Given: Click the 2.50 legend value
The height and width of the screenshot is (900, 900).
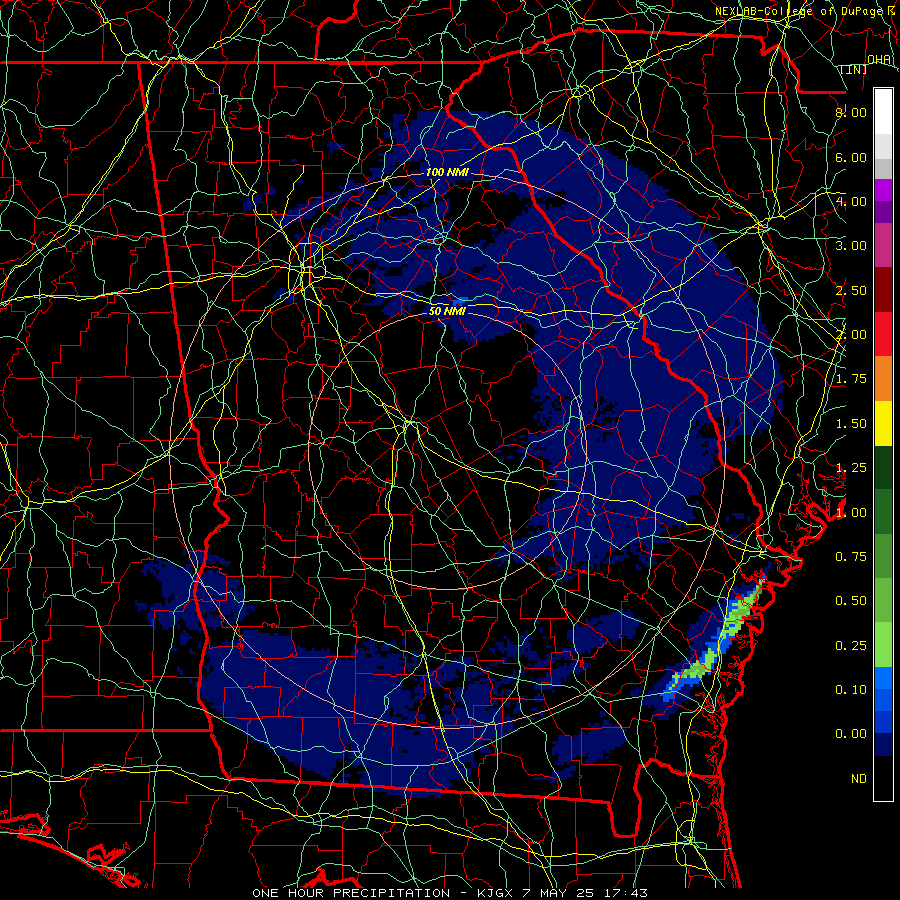Looking at the screenshot, I should [x=851, y=290].
